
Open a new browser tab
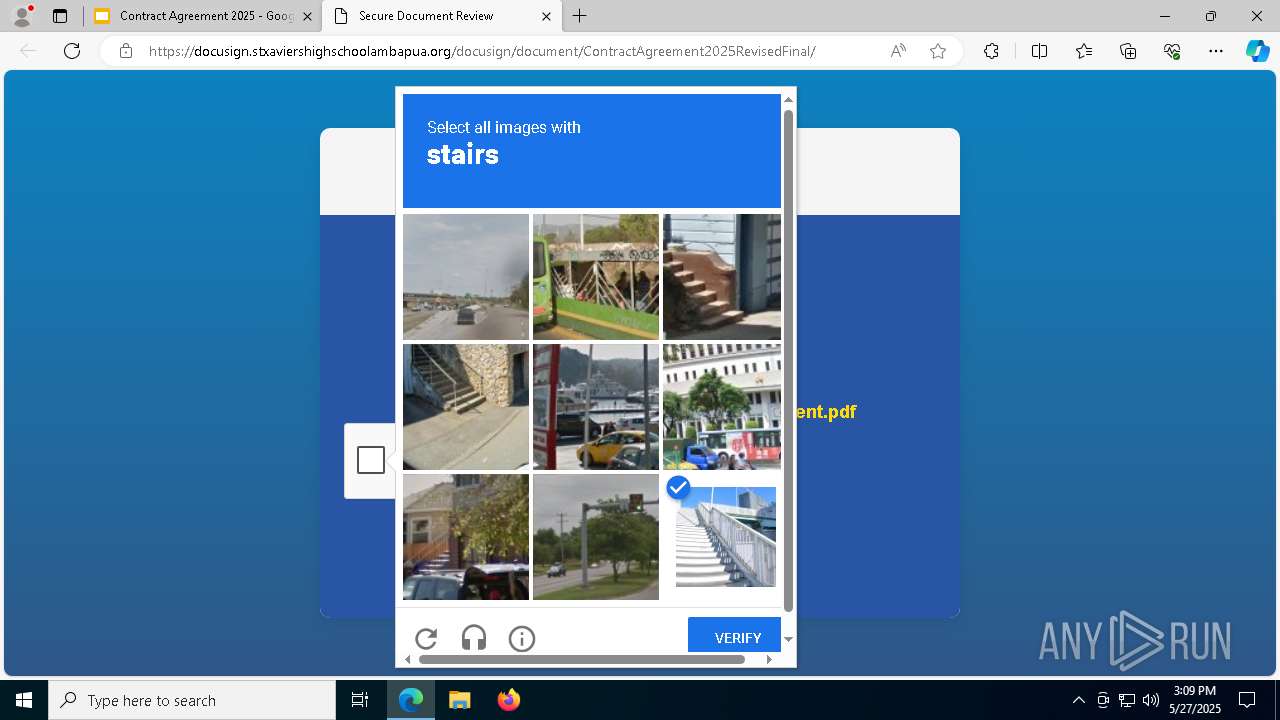[580, 16]
